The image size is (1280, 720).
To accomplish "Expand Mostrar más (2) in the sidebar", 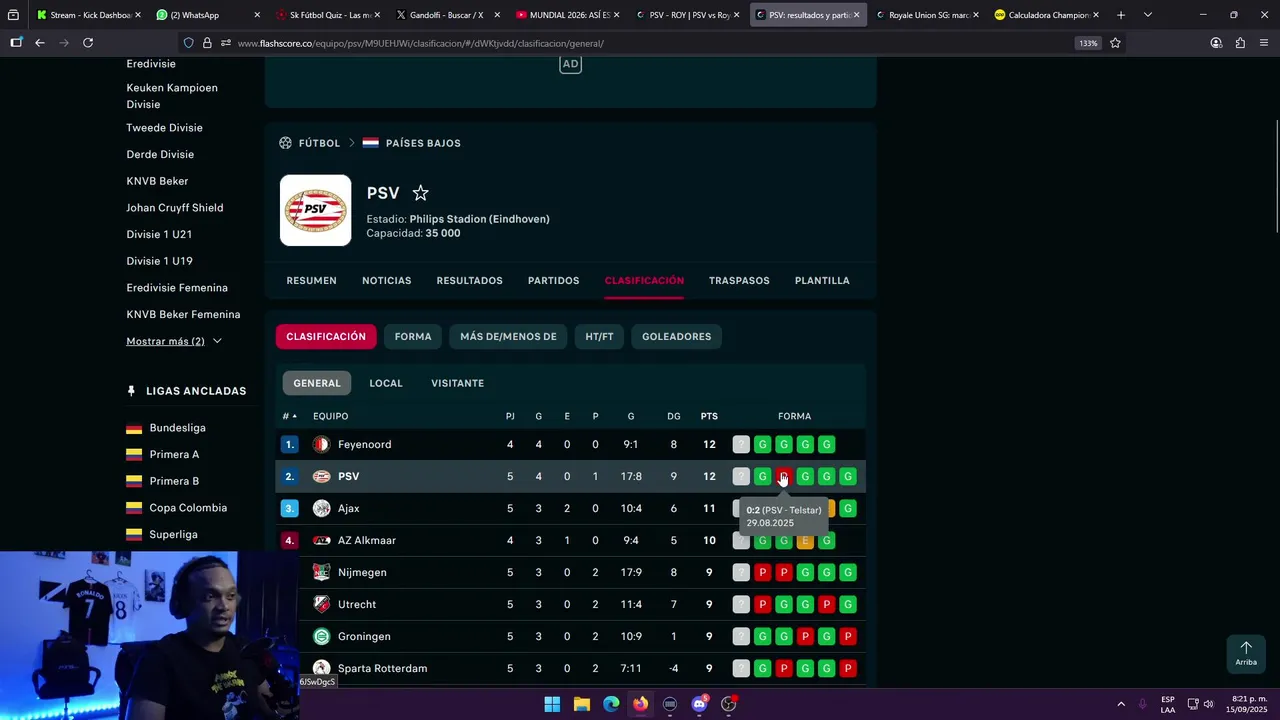I will coord(174,341).
